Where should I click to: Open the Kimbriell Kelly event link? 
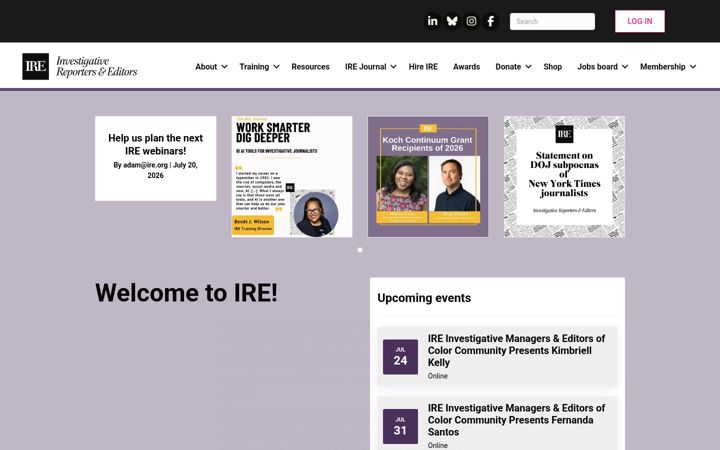[x=517, y=350]
